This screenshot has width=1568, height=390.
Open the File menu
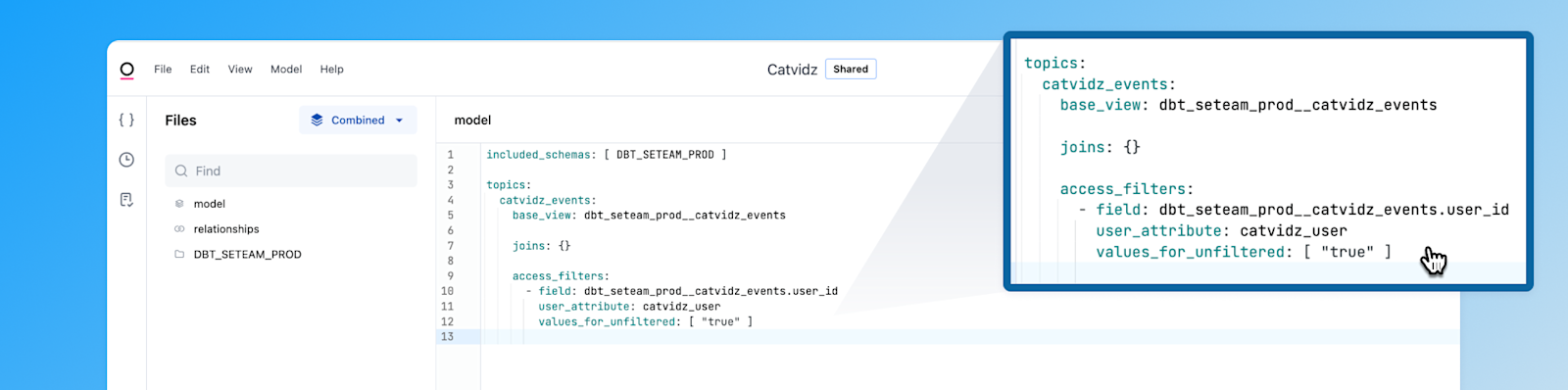click(x=163, y=70)
